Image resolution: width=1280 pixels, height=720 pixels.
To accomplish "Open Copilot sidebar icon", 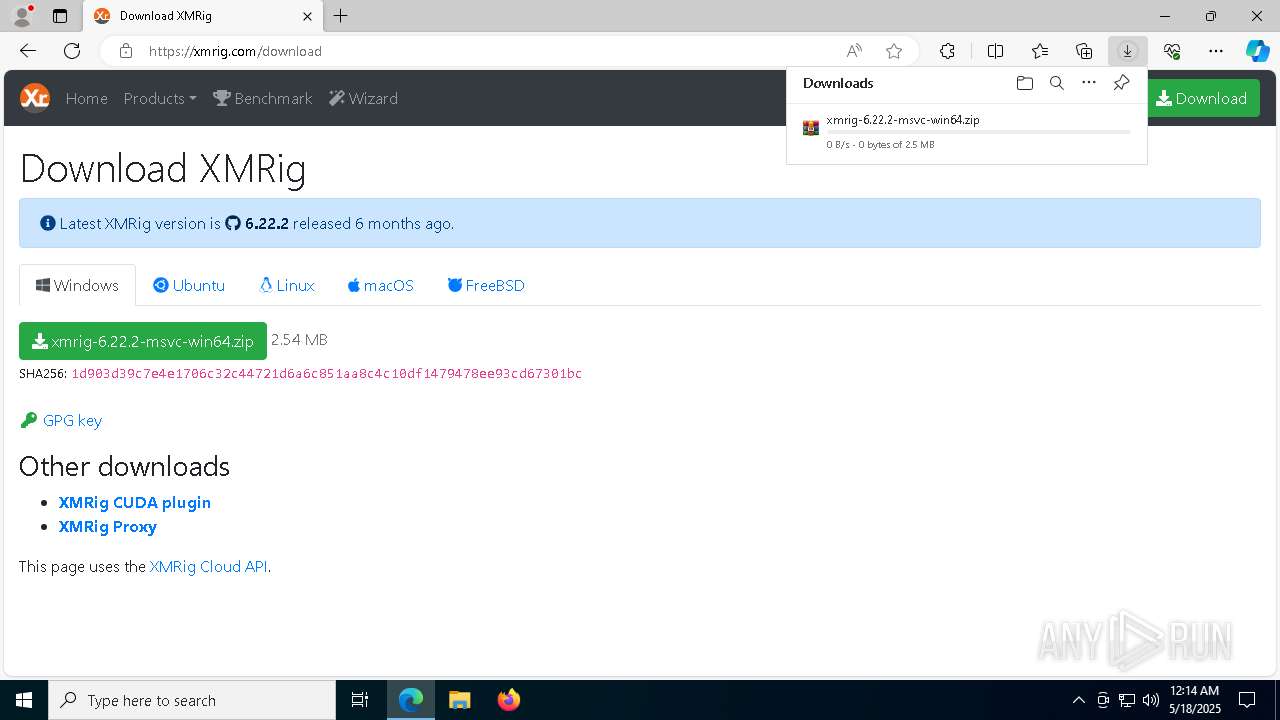I will [1257, 51].
